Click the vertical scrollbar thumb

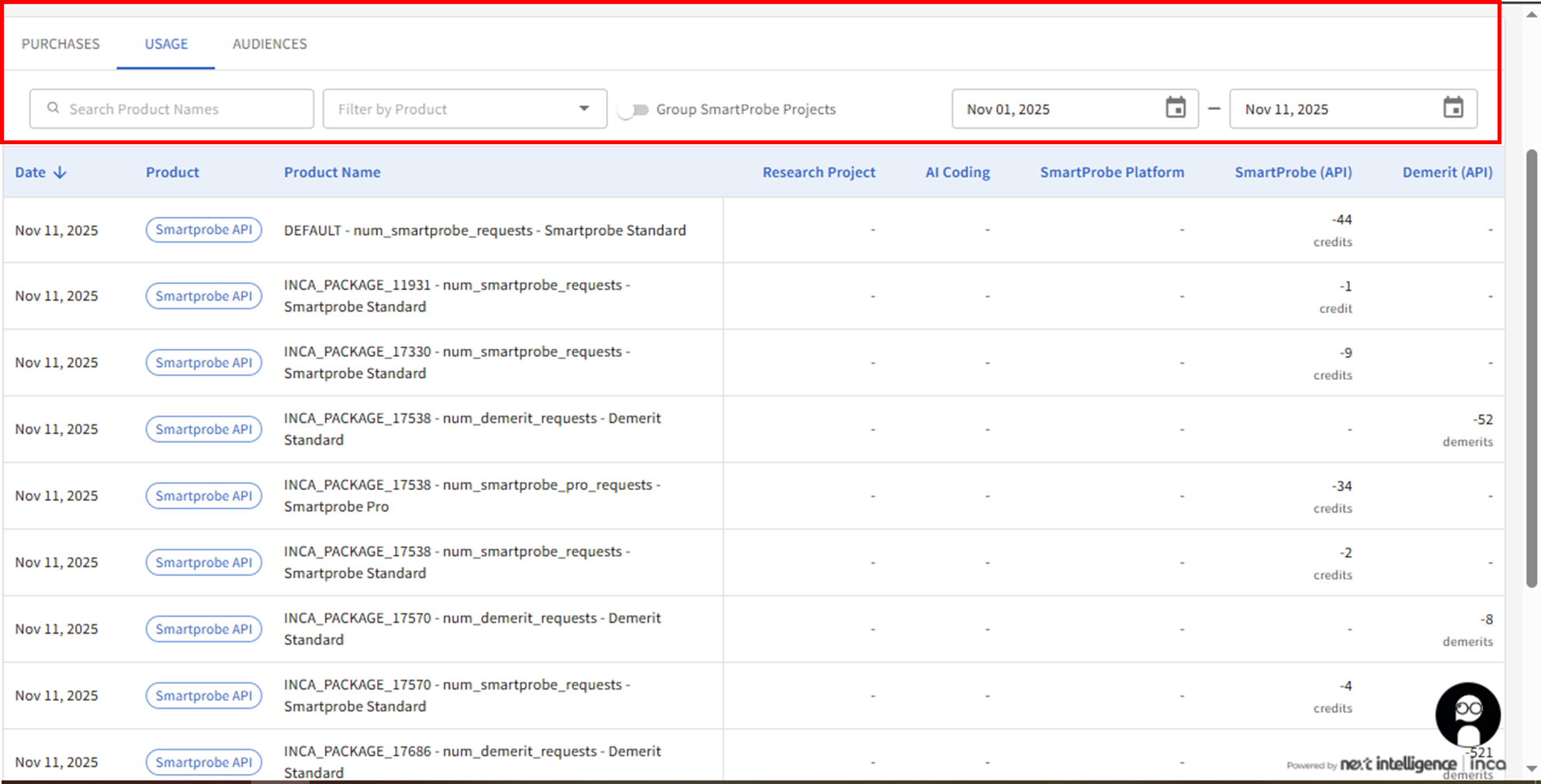click(1532, 368)
